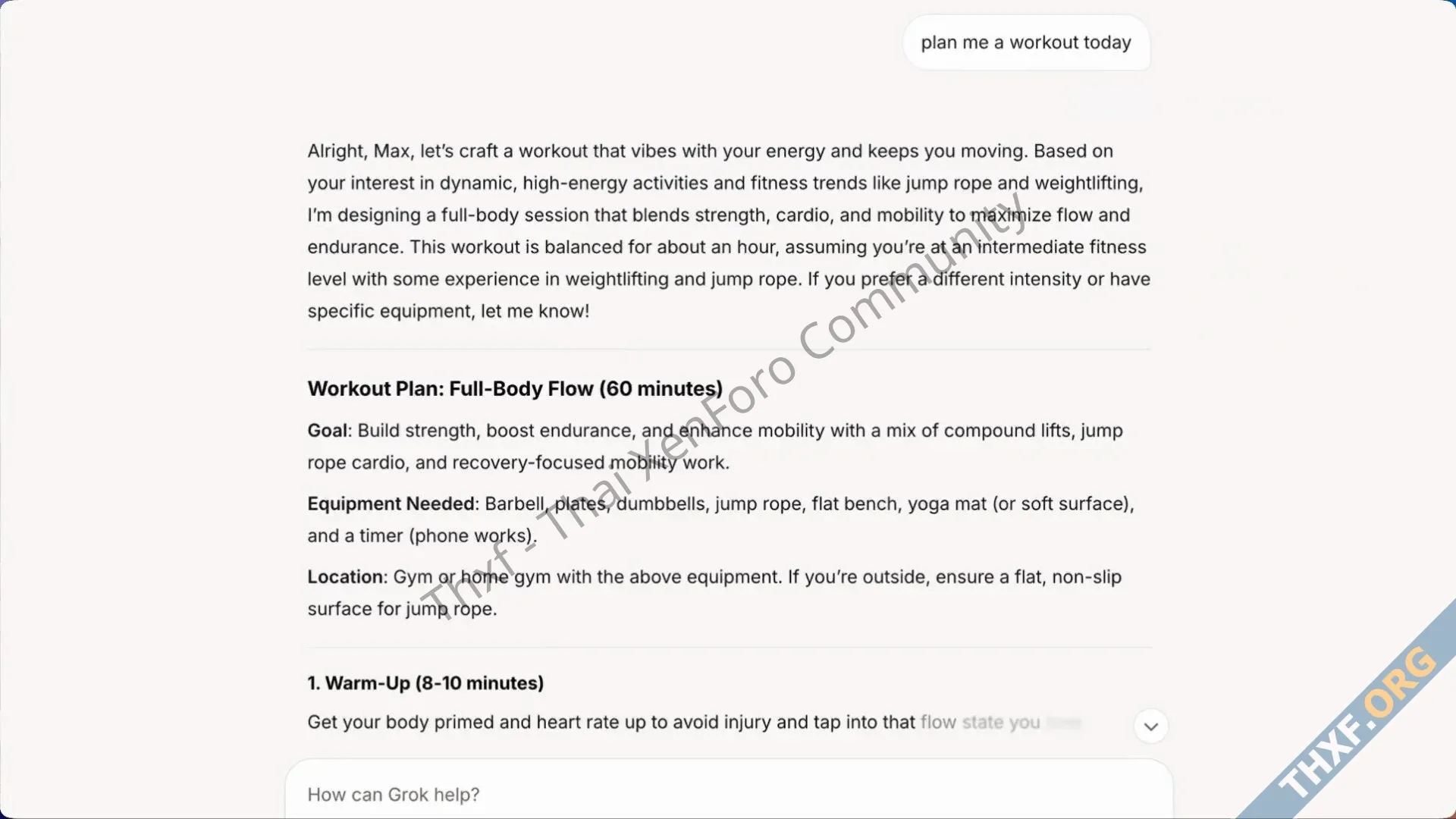The width and height of the screenshot is (1456, 819).
Task: Click the text 'surface for jump rope.'
Action: [402, 608]
